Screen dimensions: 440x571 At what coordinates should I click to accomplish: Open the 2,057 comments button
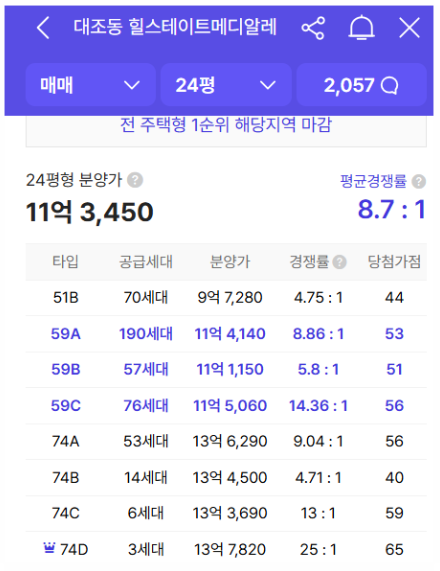point(361,85)
